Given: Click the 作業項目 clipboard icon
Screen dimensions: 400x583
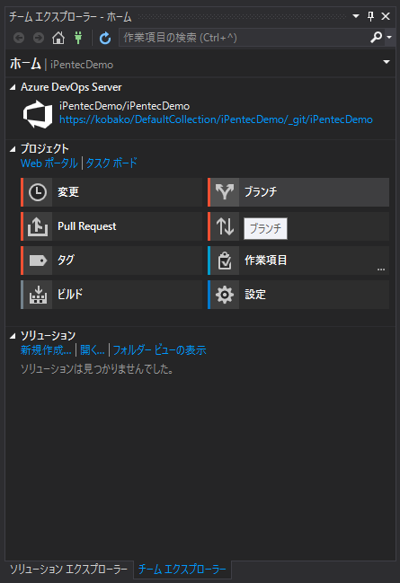Looking at the screenshot, I should click(x=225, y=260).
